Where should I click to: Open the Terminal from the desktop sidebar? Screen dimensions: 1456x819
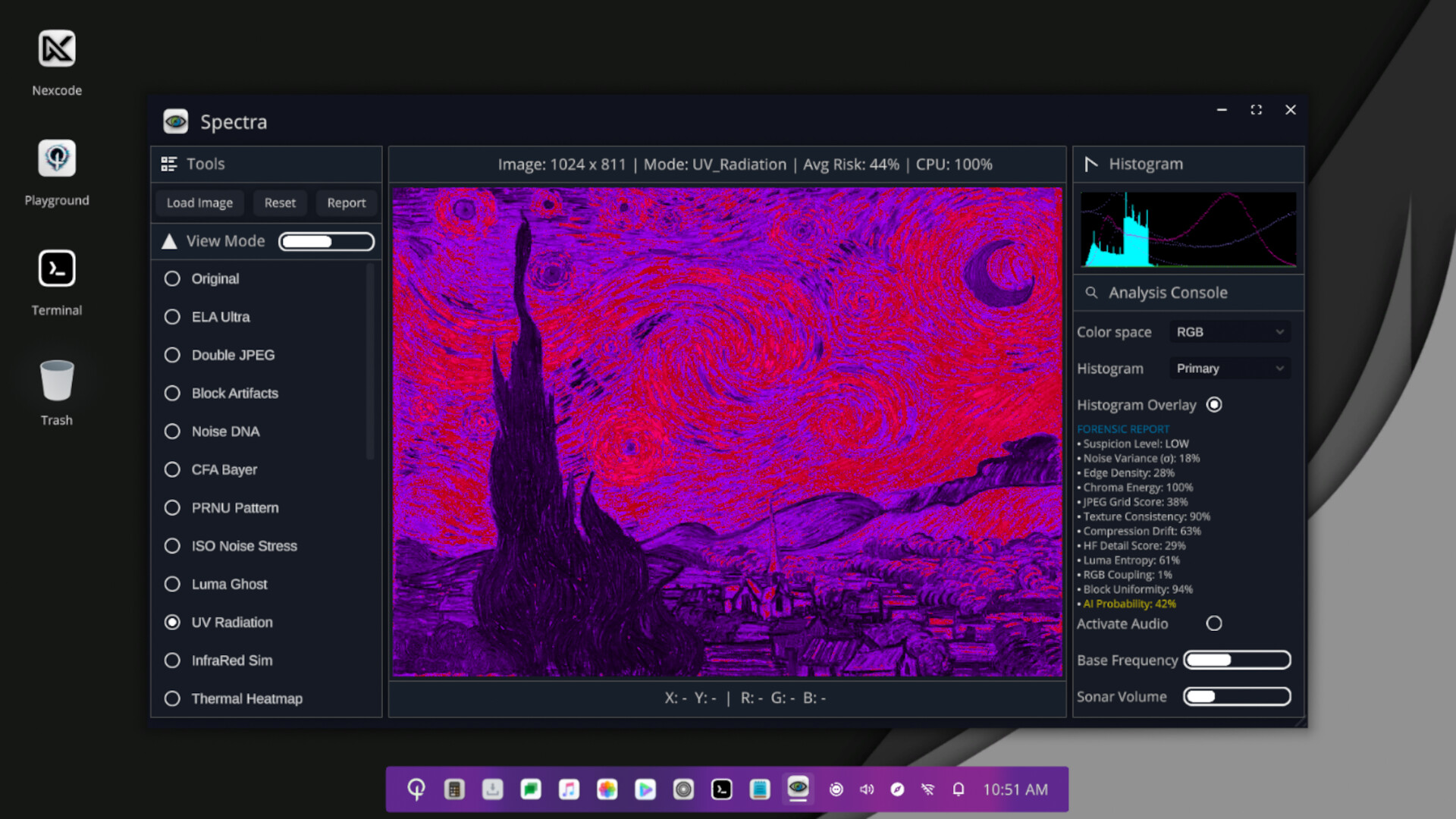[56, 268]
